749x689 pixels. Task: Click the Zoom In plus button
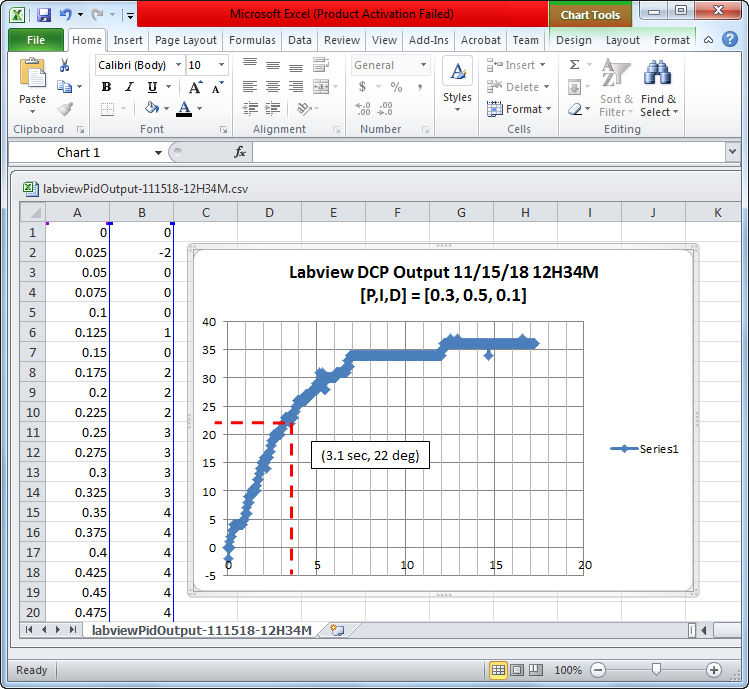[x=714, y=670]
